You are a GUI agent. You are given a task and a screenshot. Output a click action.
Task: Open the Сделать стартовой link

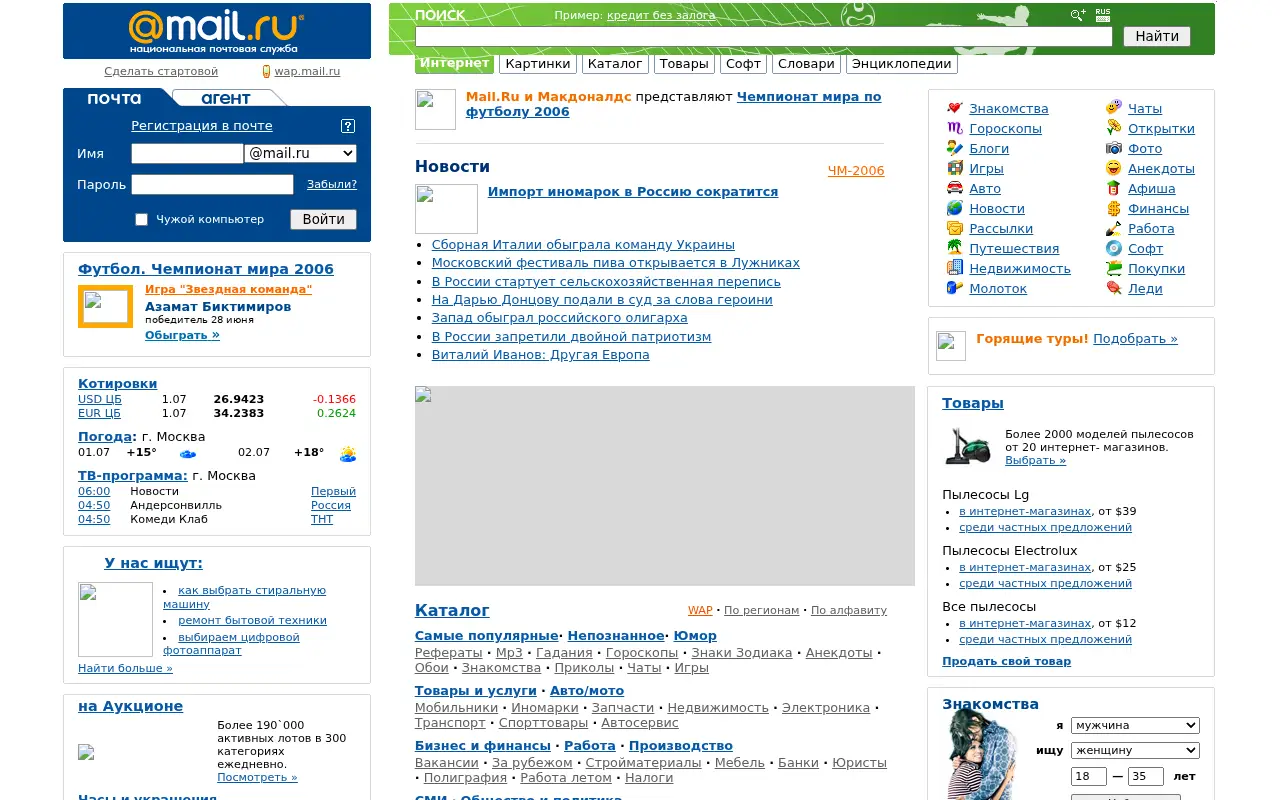[161, 72]
